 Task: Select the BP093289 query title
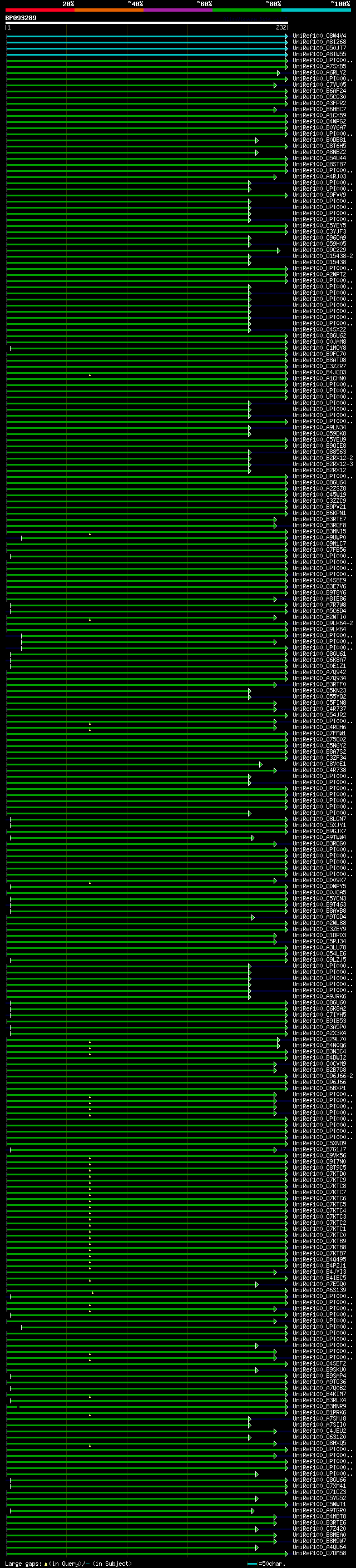21,18
